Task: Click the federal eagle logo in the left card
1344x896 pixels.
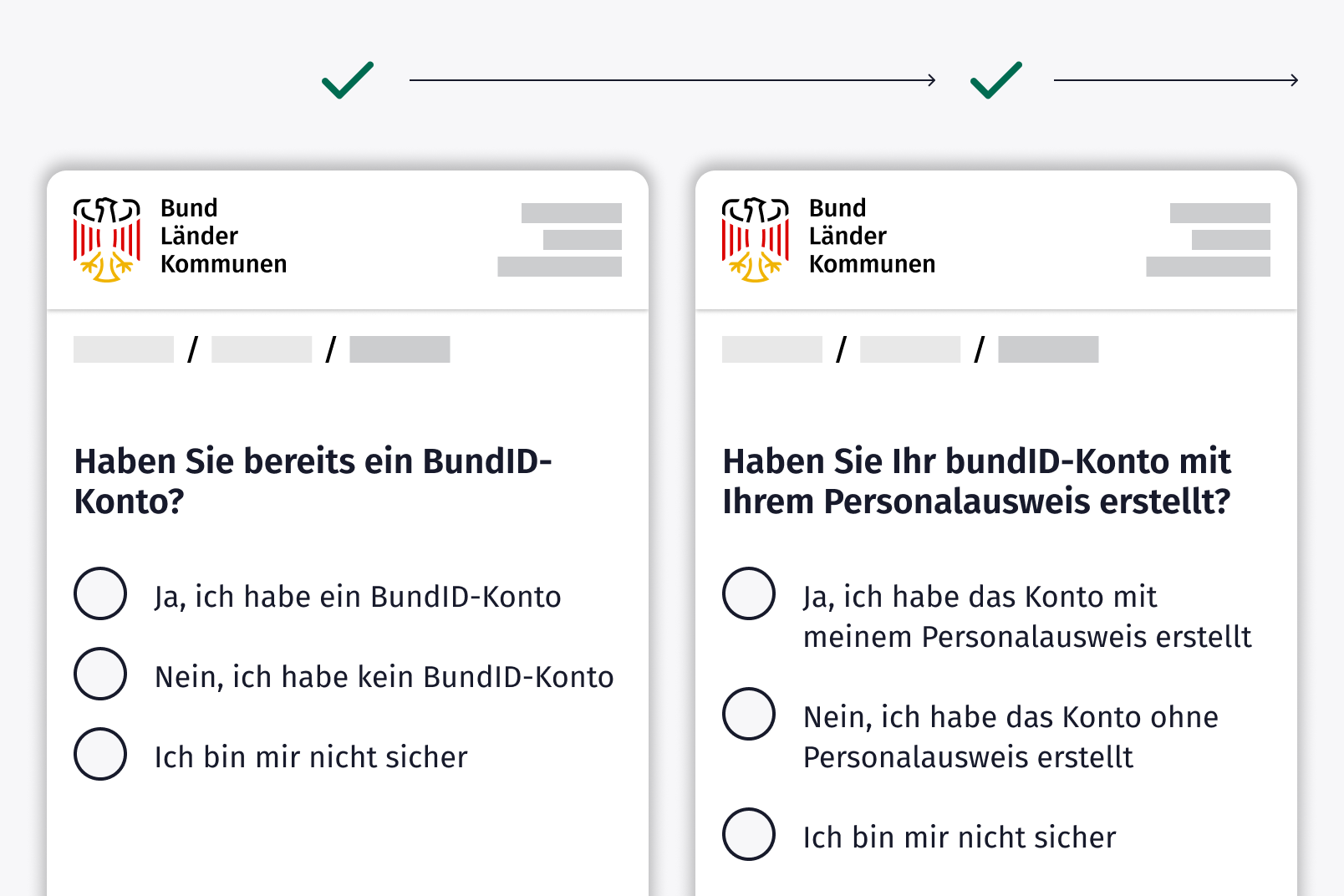Action: coord(106,239)
